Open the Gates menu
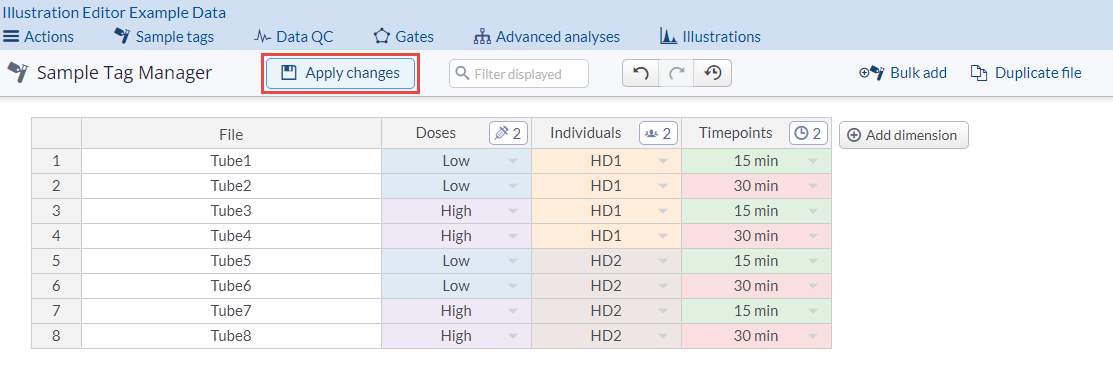 pyautogui.click(x=404, y=36)
